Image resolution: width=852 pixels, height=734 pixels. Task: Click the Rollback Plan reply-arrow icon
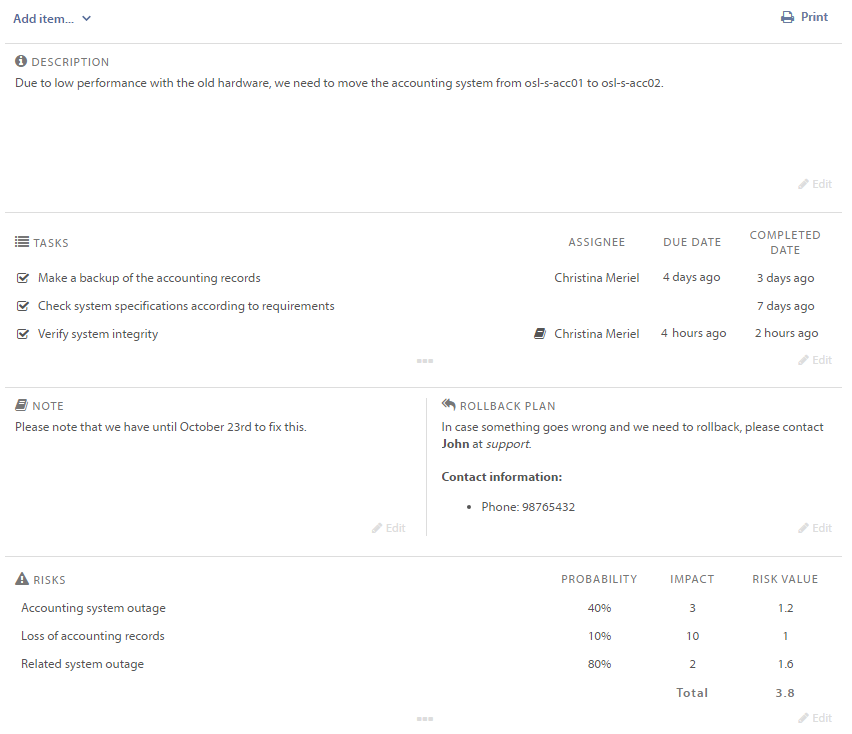[x=448, y=406]
